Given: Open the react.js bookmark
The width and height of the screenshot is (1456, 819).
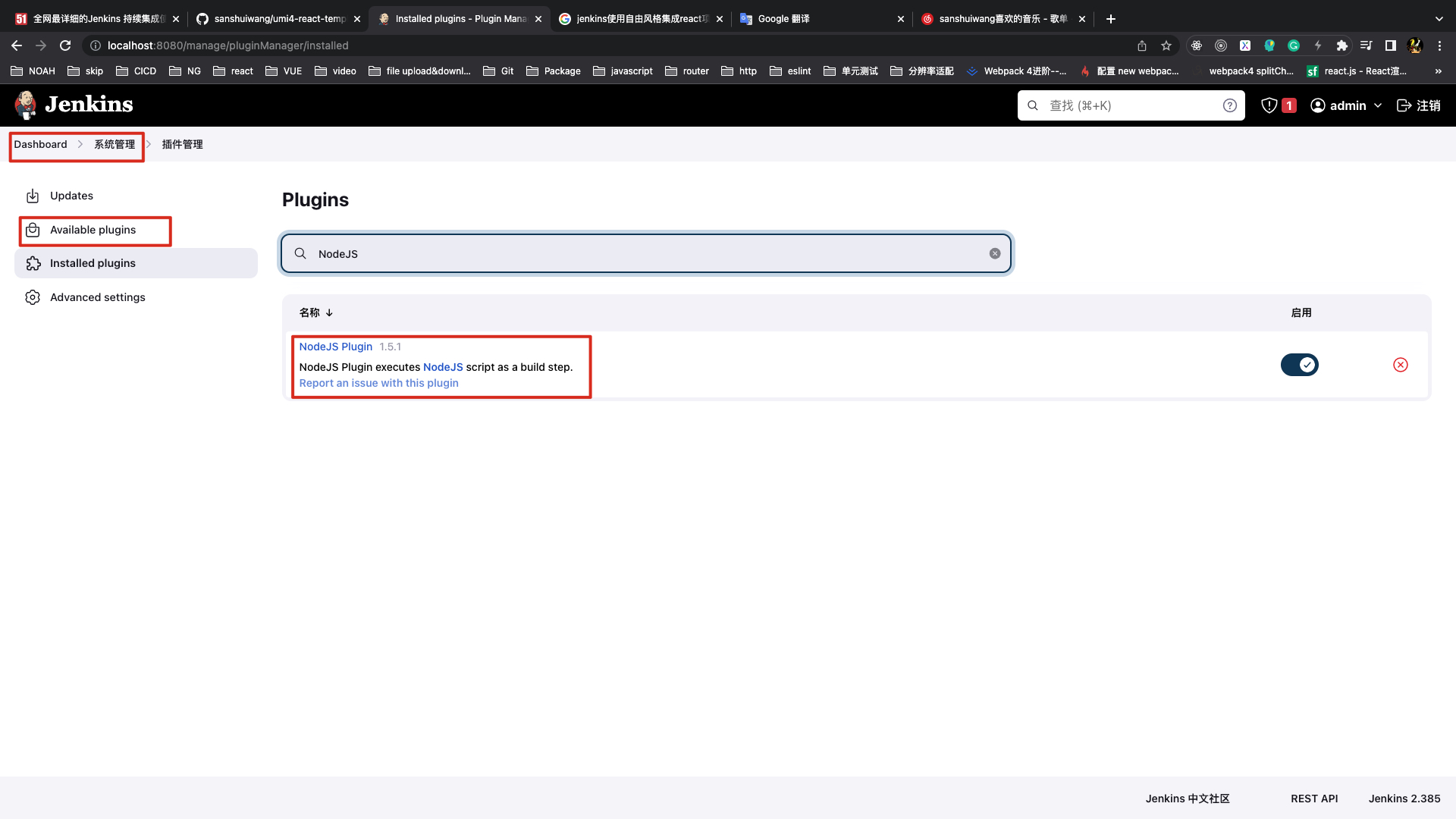Looking at the screenshot, I should pos(1357,71).
